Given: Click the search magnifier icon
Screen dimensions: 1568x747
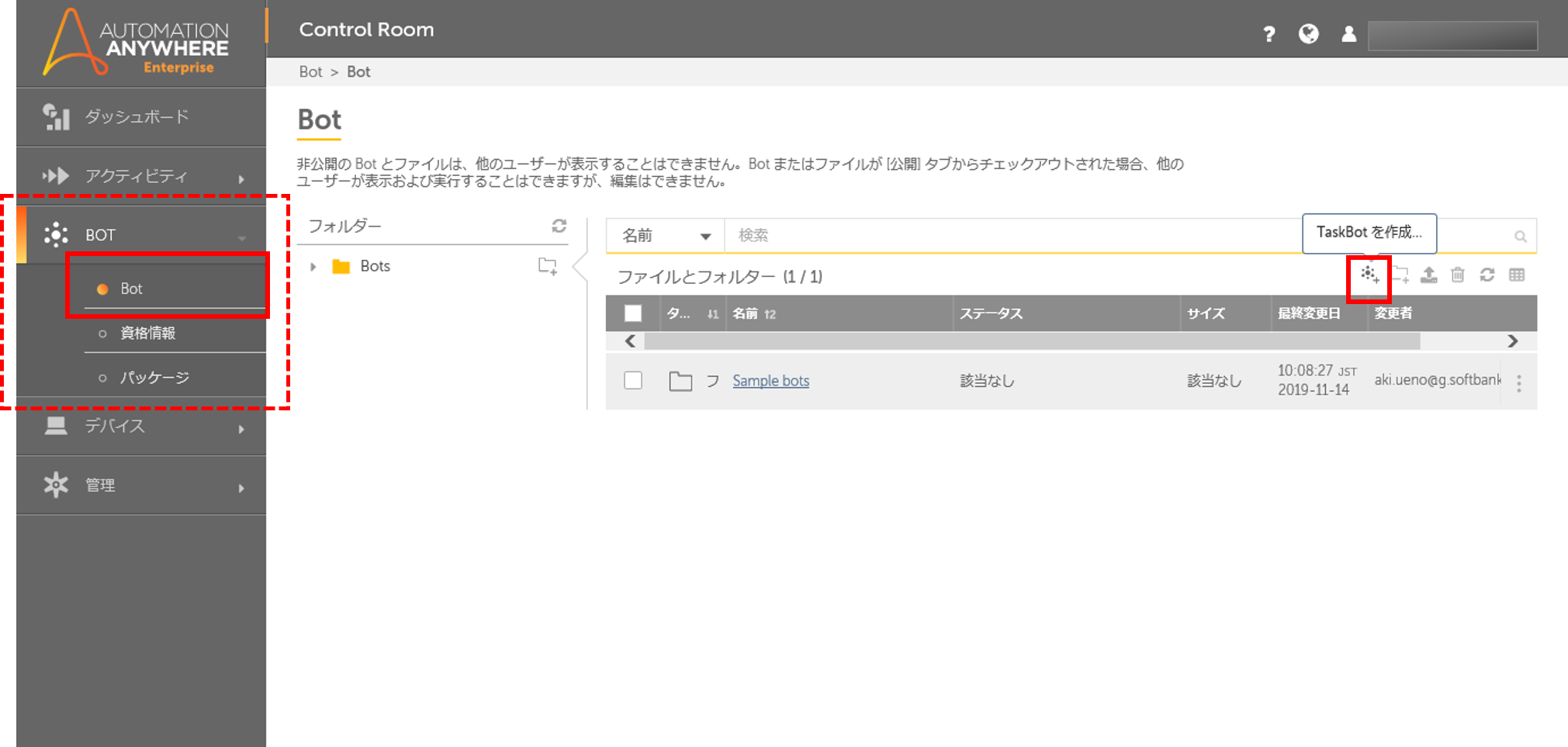Looking at the screenshot, I should [x=1521, y=237].
